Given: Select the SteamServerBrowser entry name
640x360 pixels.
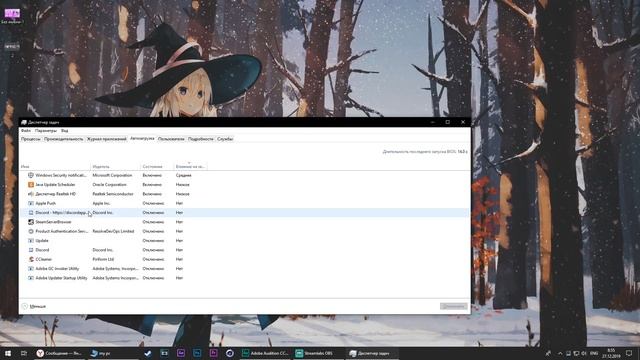Looking at the screenshot, I should 53,222.
